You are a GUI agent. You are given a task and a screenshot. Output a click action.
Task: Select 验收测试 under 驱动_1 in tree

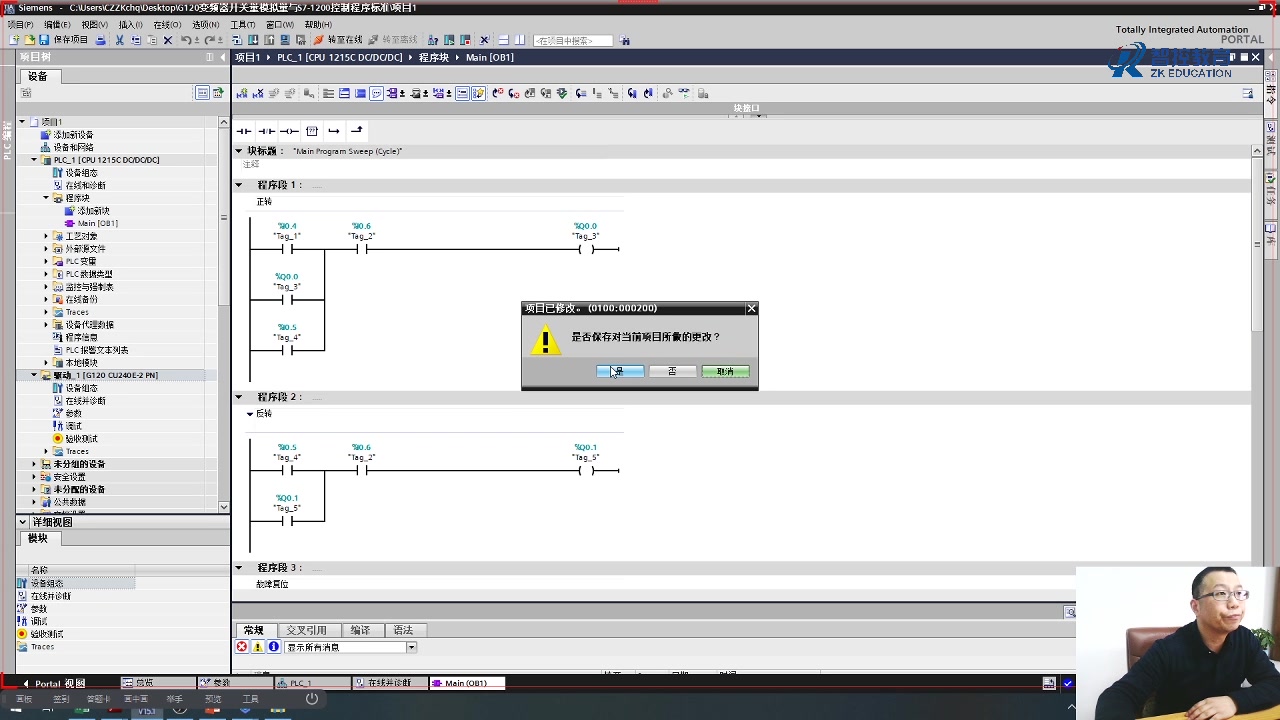coord(81,439)
